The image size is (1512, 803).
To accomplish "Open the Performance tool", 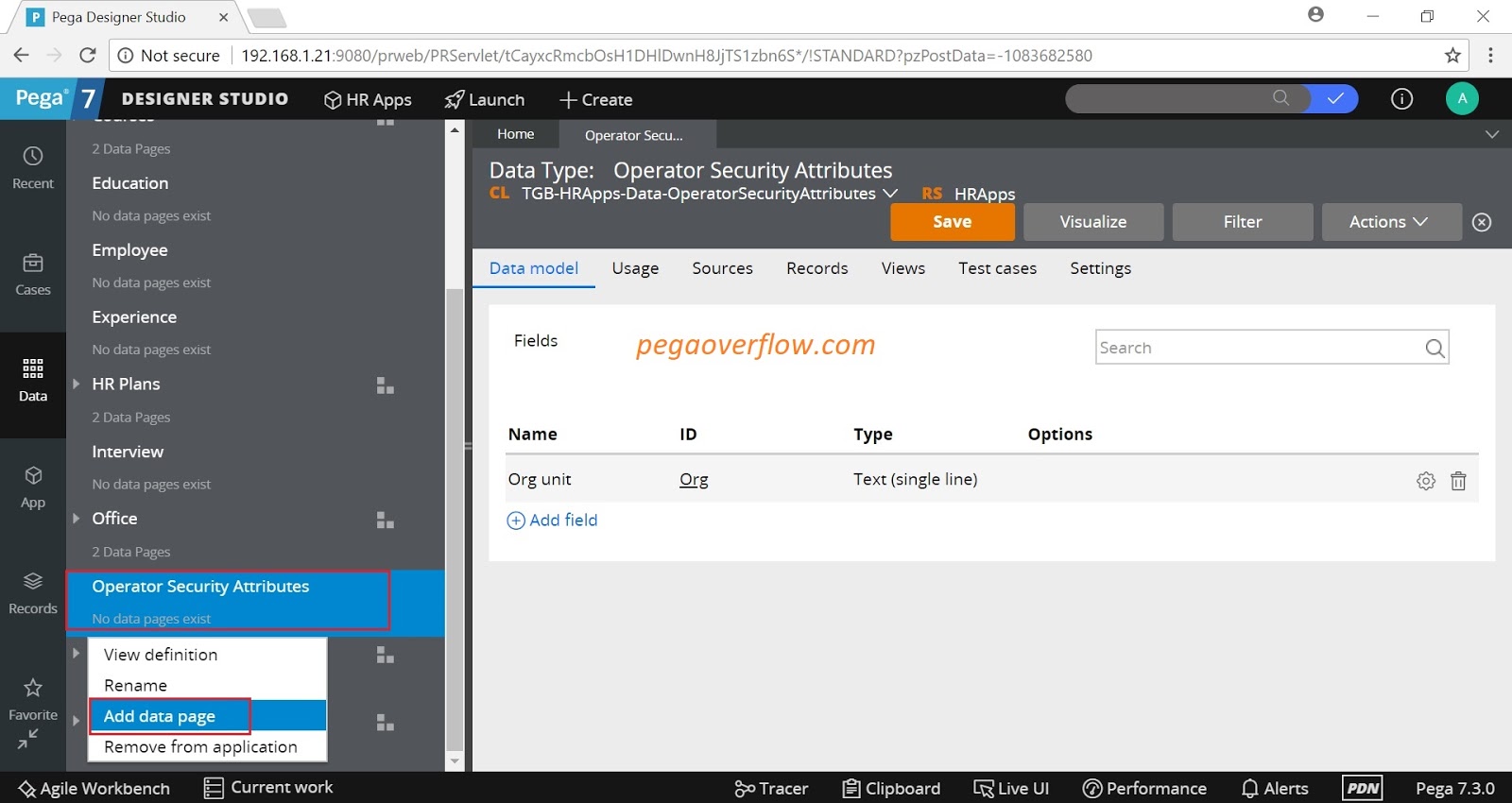I will tap(1144, 788).
